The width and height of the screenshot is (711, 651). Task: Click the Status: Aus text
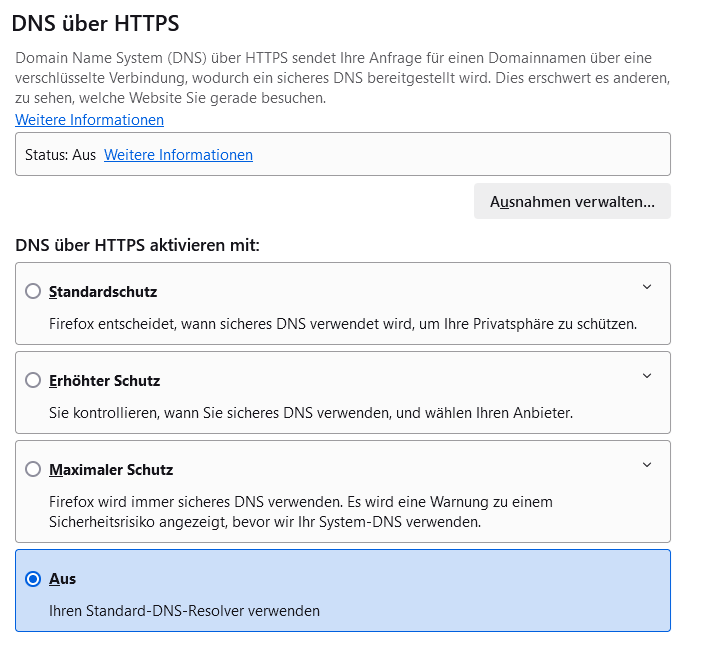60,155
